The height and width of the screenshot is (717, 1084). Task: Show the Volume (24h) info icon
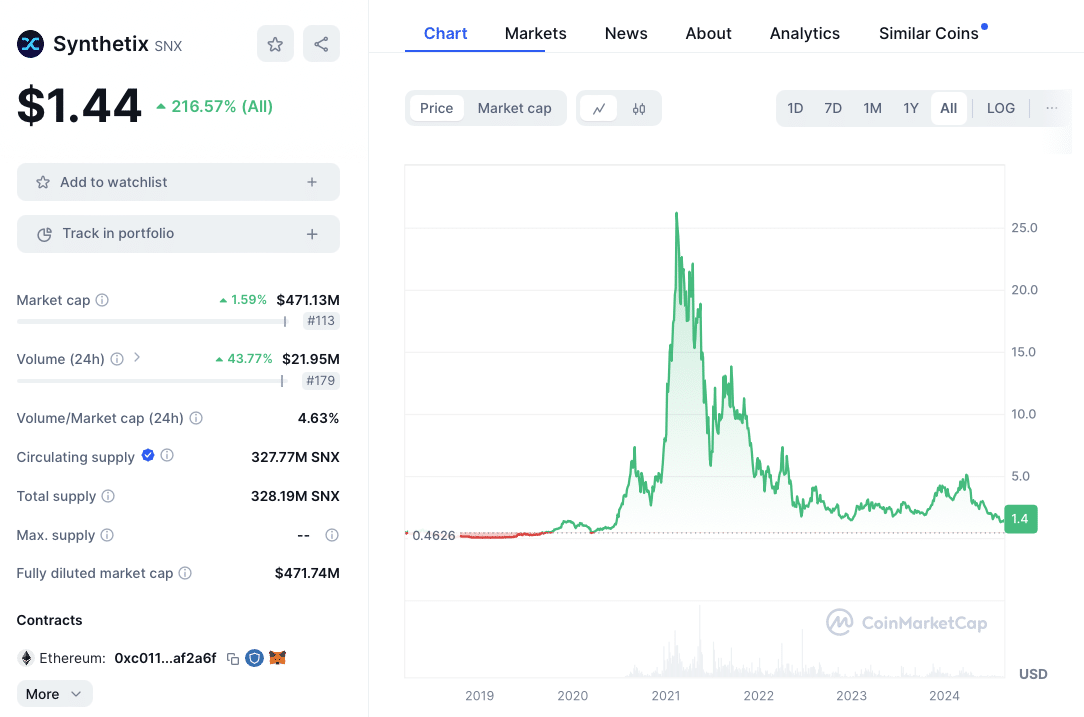(x=118, y=359)
